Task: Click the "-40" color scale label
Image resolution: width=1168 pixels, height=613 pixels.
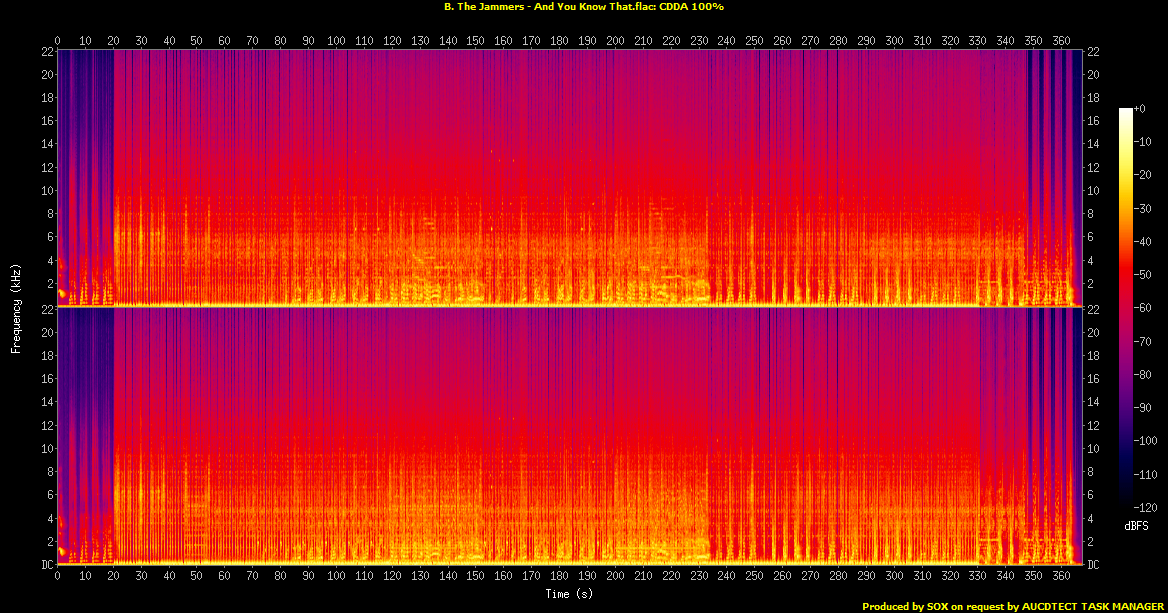Action: pyautogui.click(x=1143, y=241)
